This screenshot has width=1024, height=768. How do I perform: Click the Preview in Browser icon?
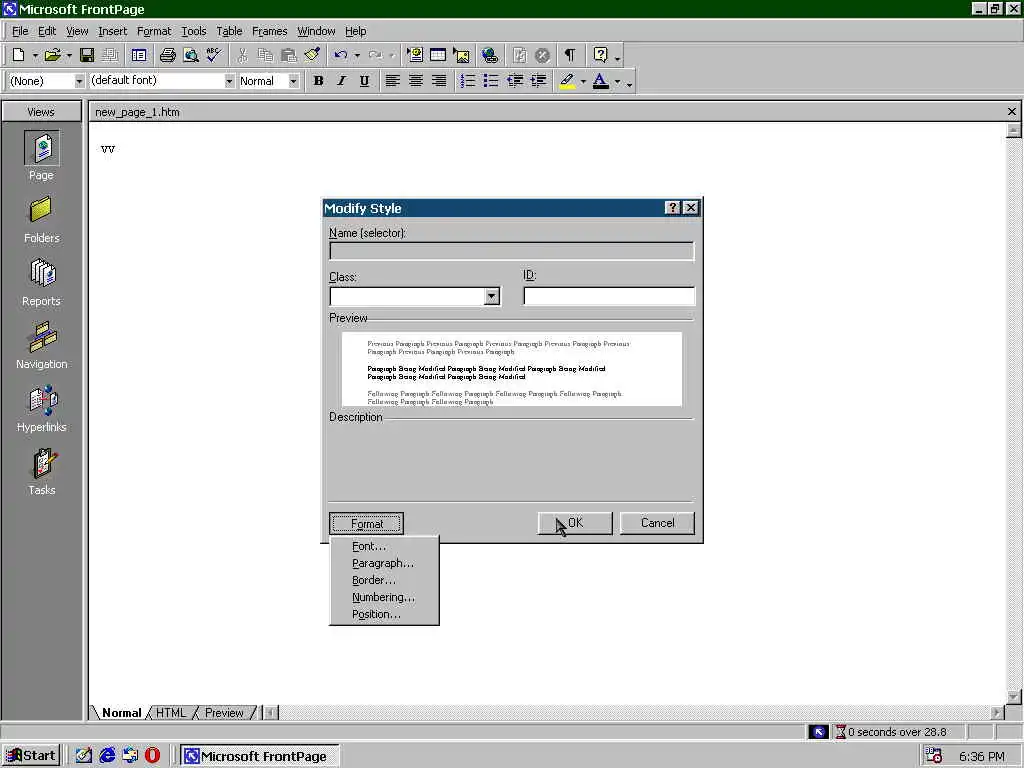[x=191, y=56]
